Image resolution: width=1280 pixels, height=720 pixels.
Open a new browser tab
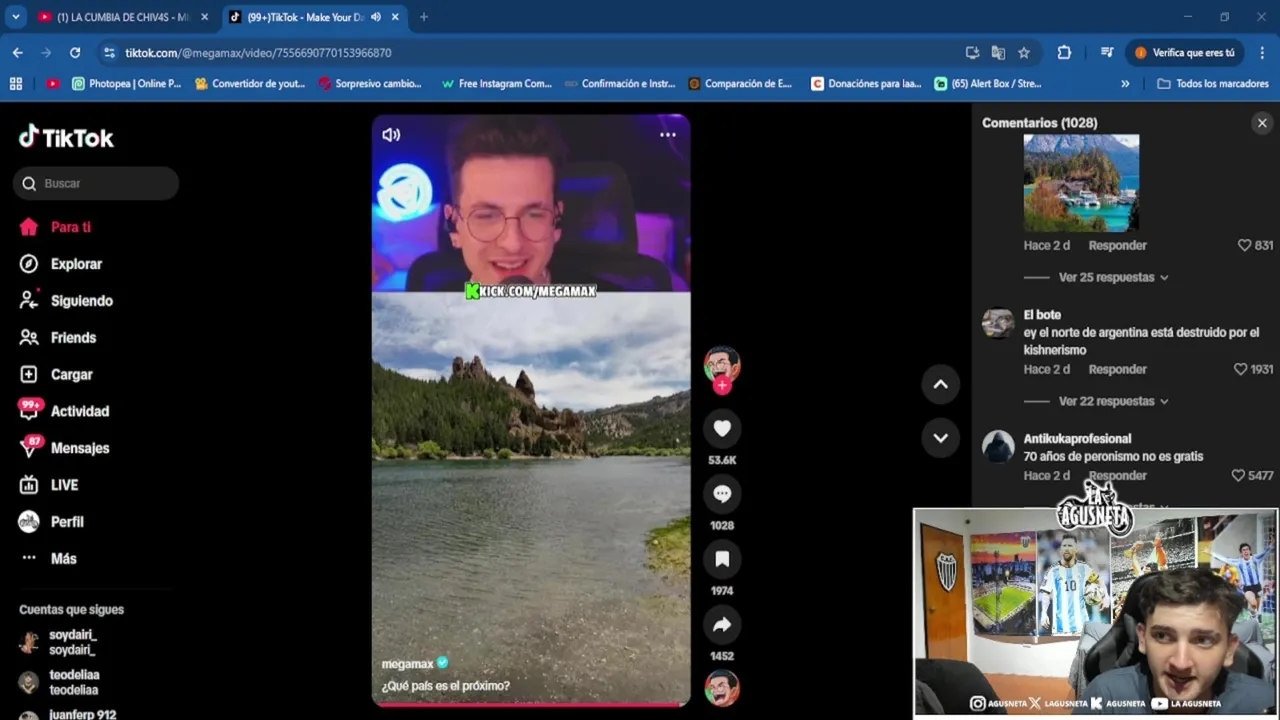point(424,17)
